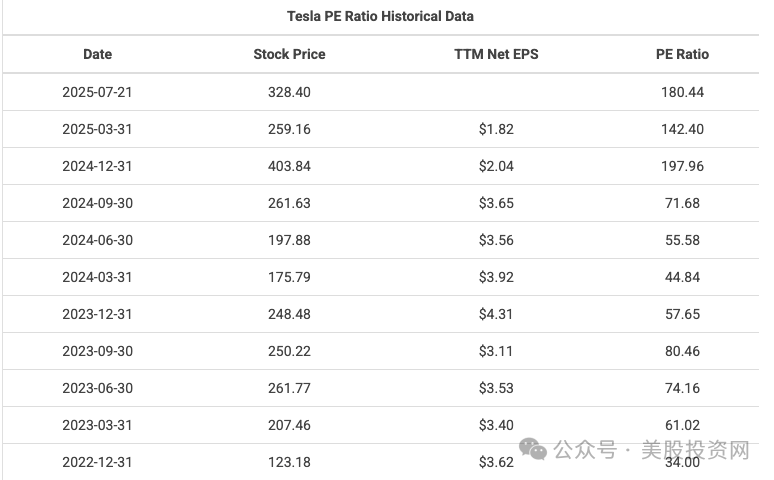Select the 2025-03-31 date row

(x=381, y=129)
